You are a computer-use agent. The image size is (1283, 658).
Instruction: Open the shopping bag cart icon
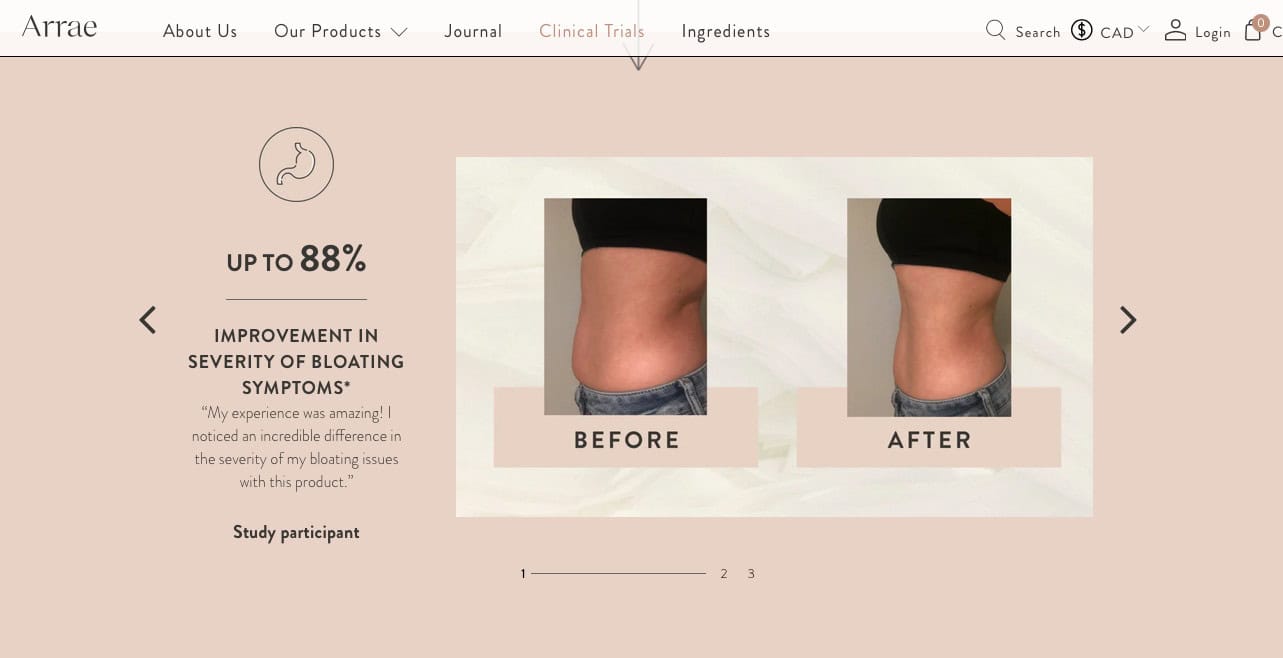(1254, 29)
